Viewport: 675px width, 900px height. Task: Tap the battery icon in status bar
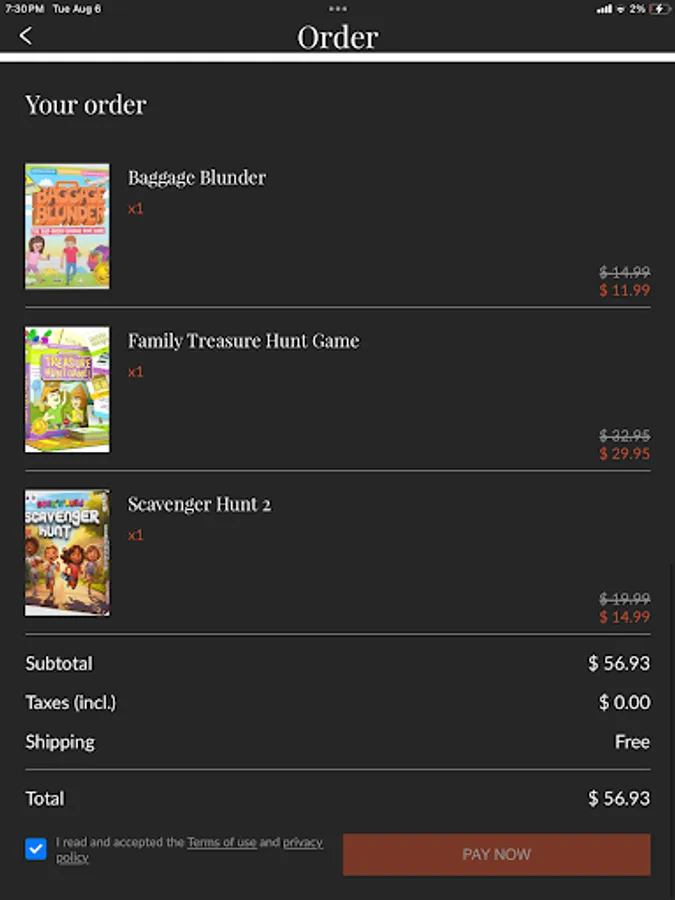point(660,8)
